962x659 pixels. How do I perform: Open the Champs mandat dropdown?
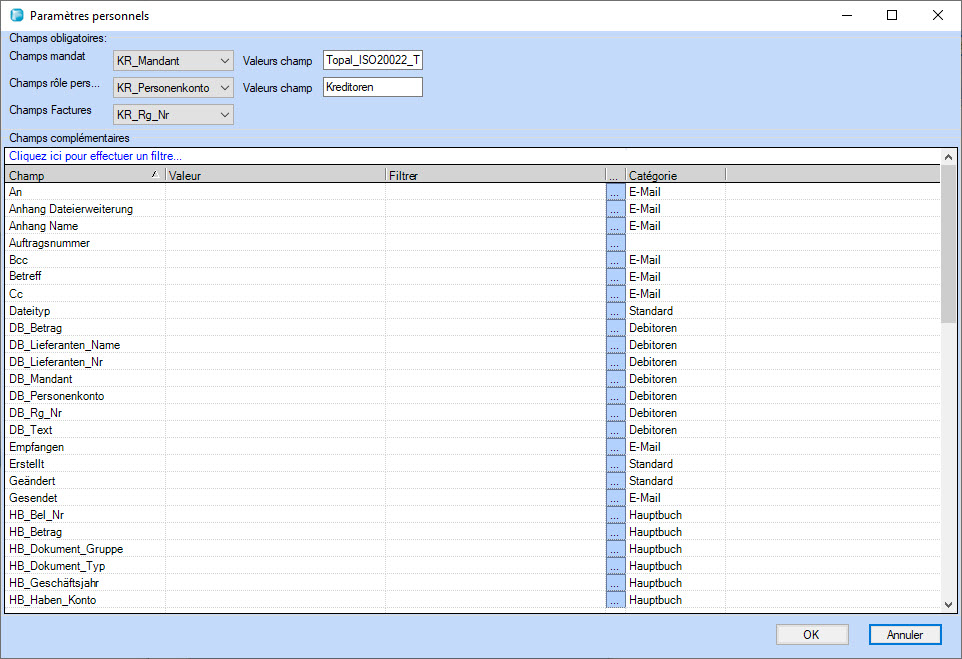[x=173, y=62]
